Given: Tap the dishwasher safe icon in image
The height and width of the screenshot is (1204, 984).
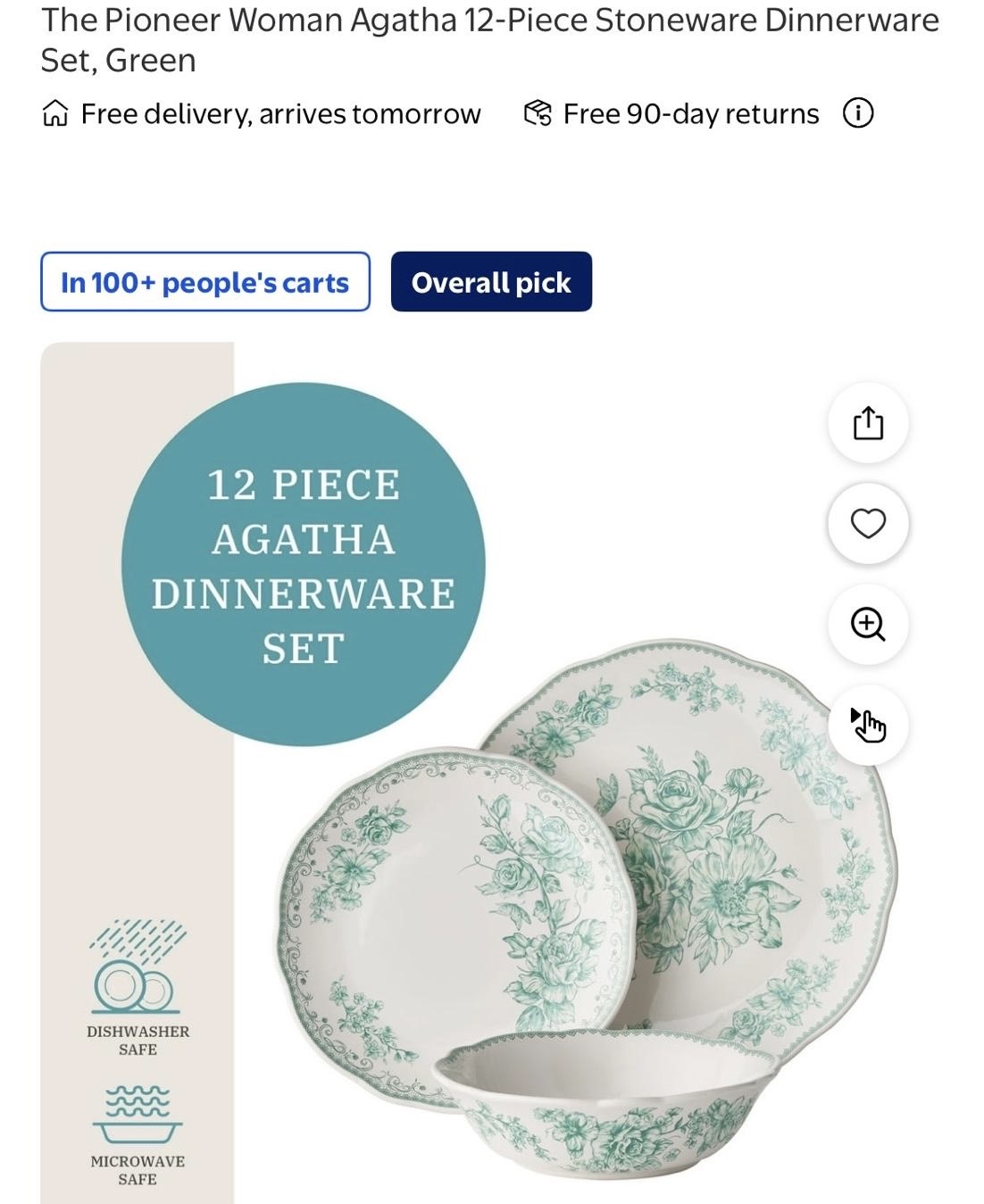Looking at the screenshot, I should click(x=138, y=967).
